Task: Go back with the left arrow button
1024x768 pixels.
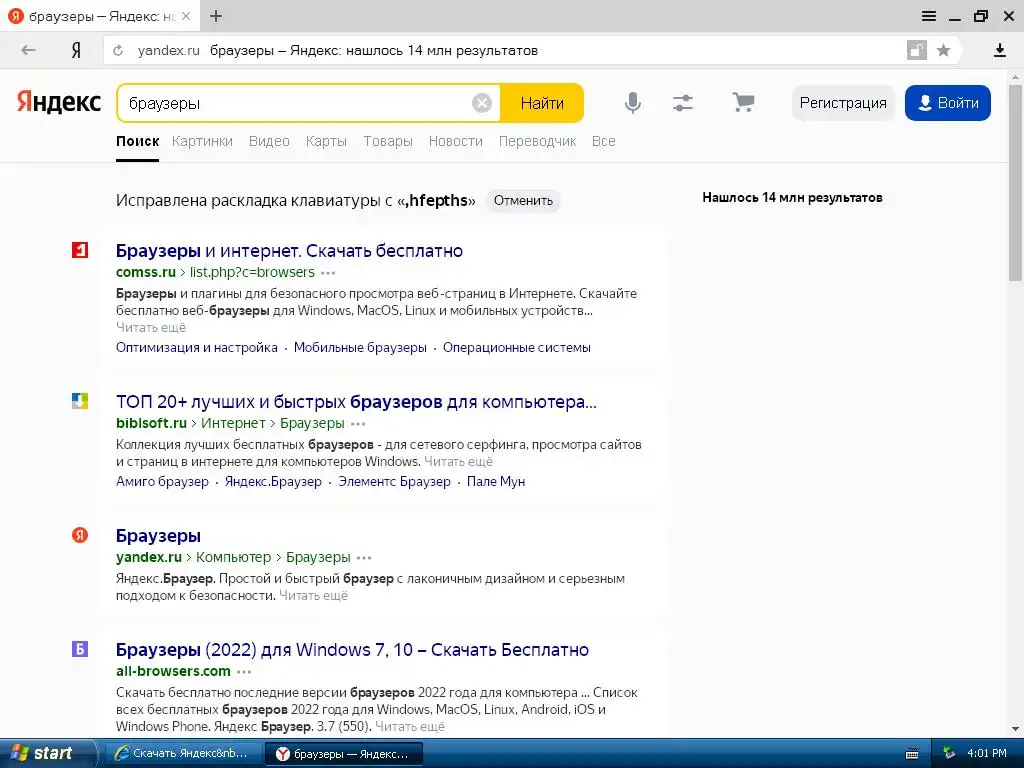Action: point(27,50)
